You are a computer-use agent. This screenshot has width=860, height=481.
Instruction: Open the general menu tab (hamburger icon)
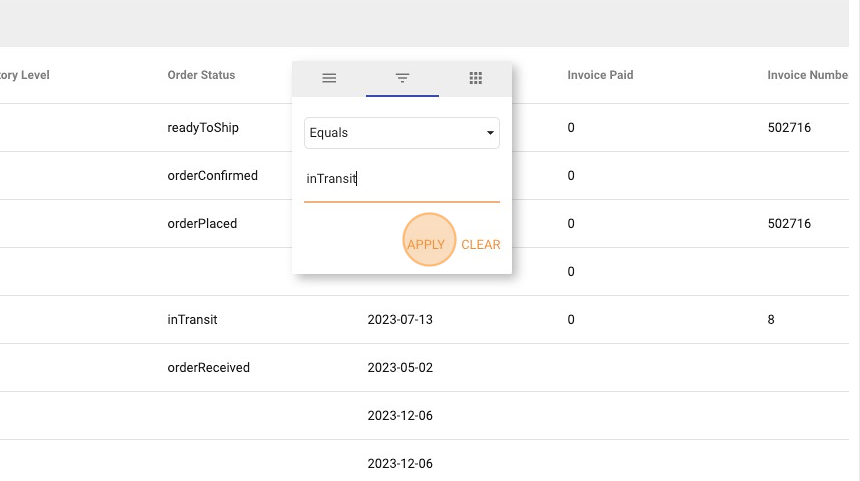coord(329,78)
